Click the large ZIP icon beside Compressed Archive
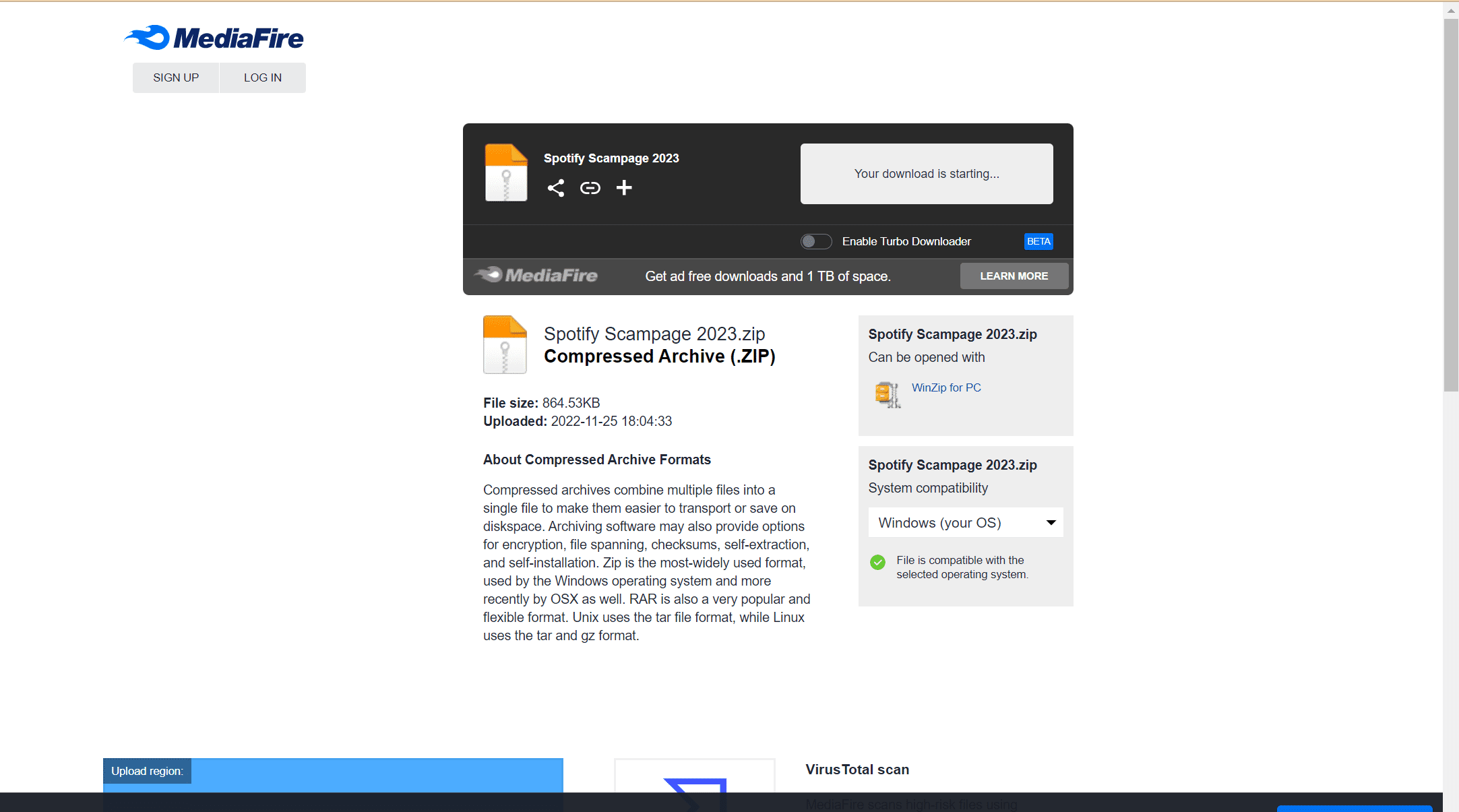The image size is (1459, 812). 505,344
